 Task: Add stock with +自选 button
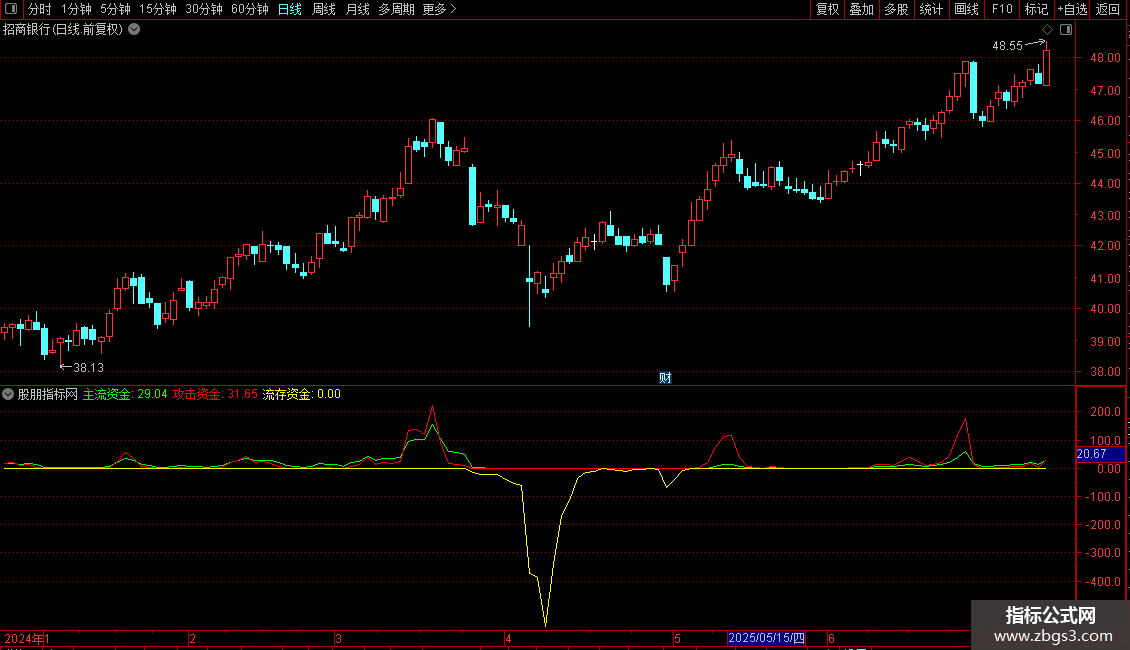(1072, 9)
